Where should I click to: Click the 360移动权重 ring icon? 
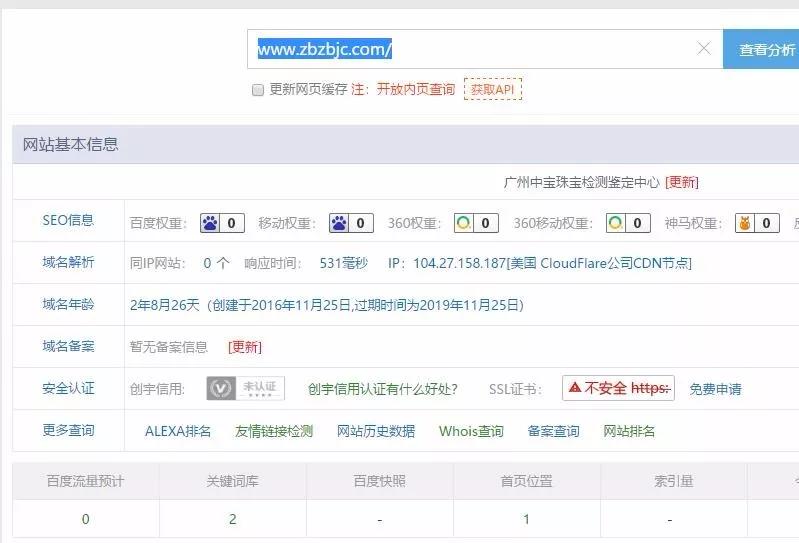(615, 223)
